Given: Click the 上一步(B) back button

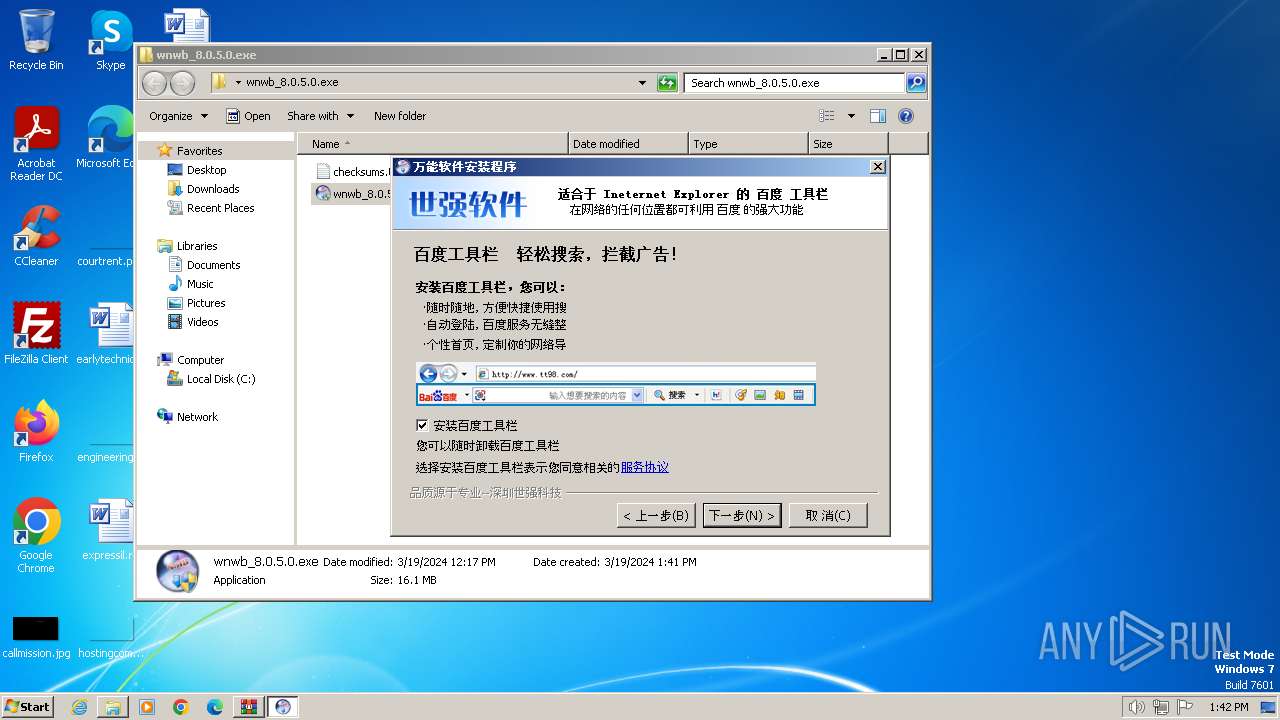Looking at the screenshot, I should (x=656, y=515).
